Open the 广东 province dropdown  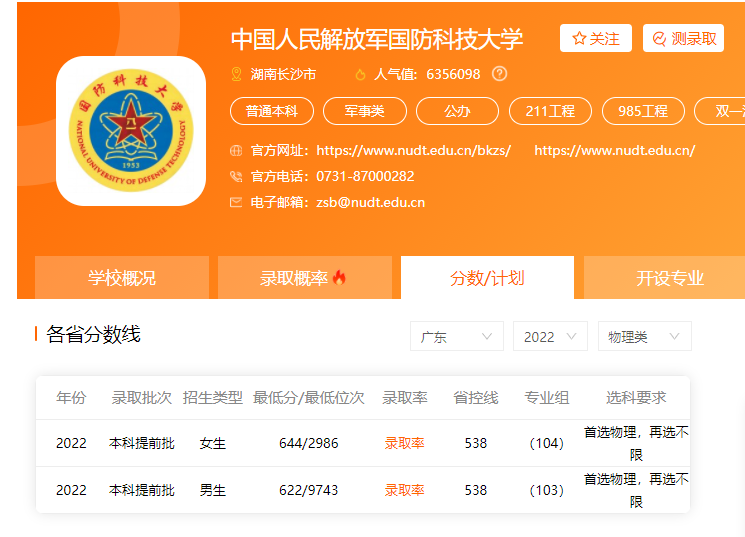point(457,336)
